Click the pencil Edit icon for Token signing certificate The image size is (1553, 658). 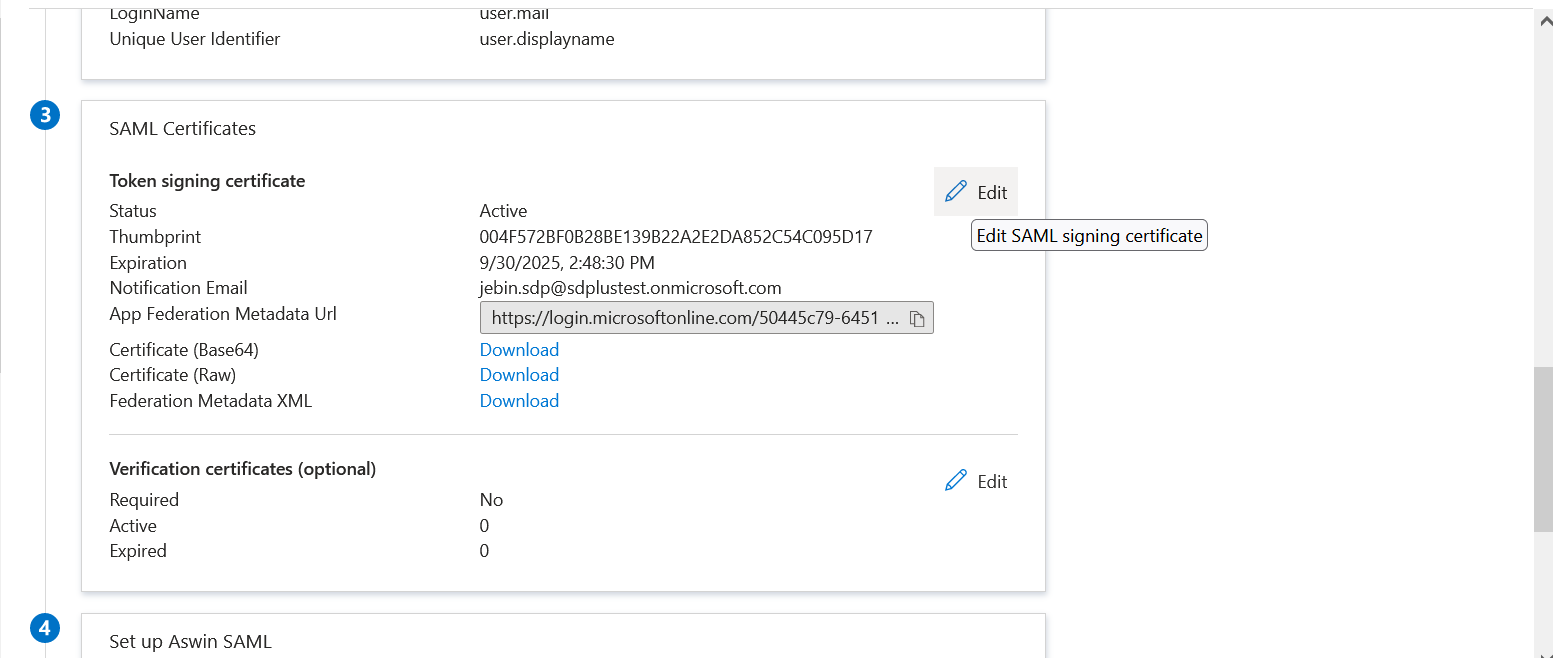click(956, 191)
